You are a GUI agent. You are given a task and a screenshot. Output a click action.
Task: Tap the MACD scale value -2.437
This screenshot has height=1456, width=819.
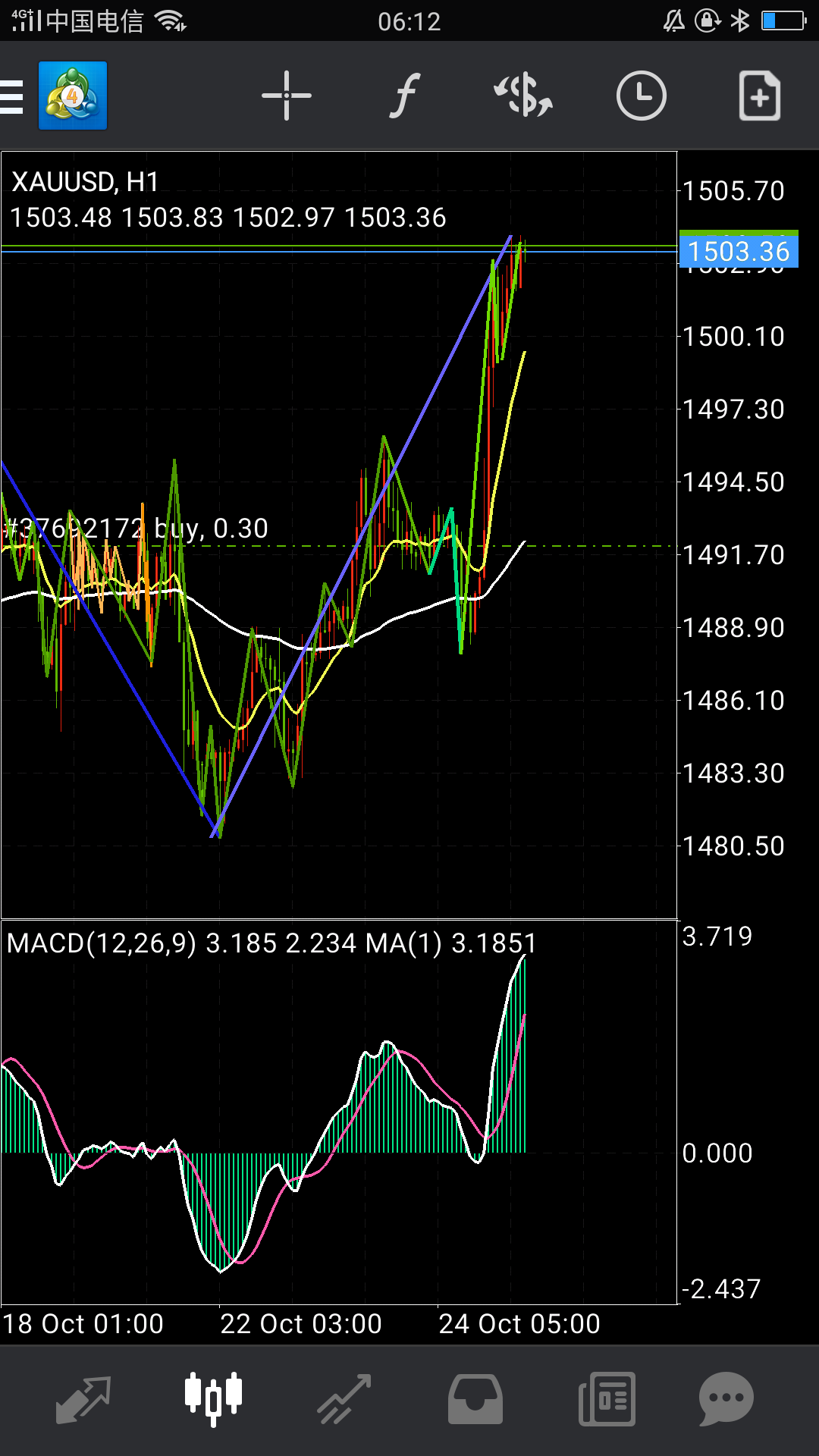pos(720,1289)
